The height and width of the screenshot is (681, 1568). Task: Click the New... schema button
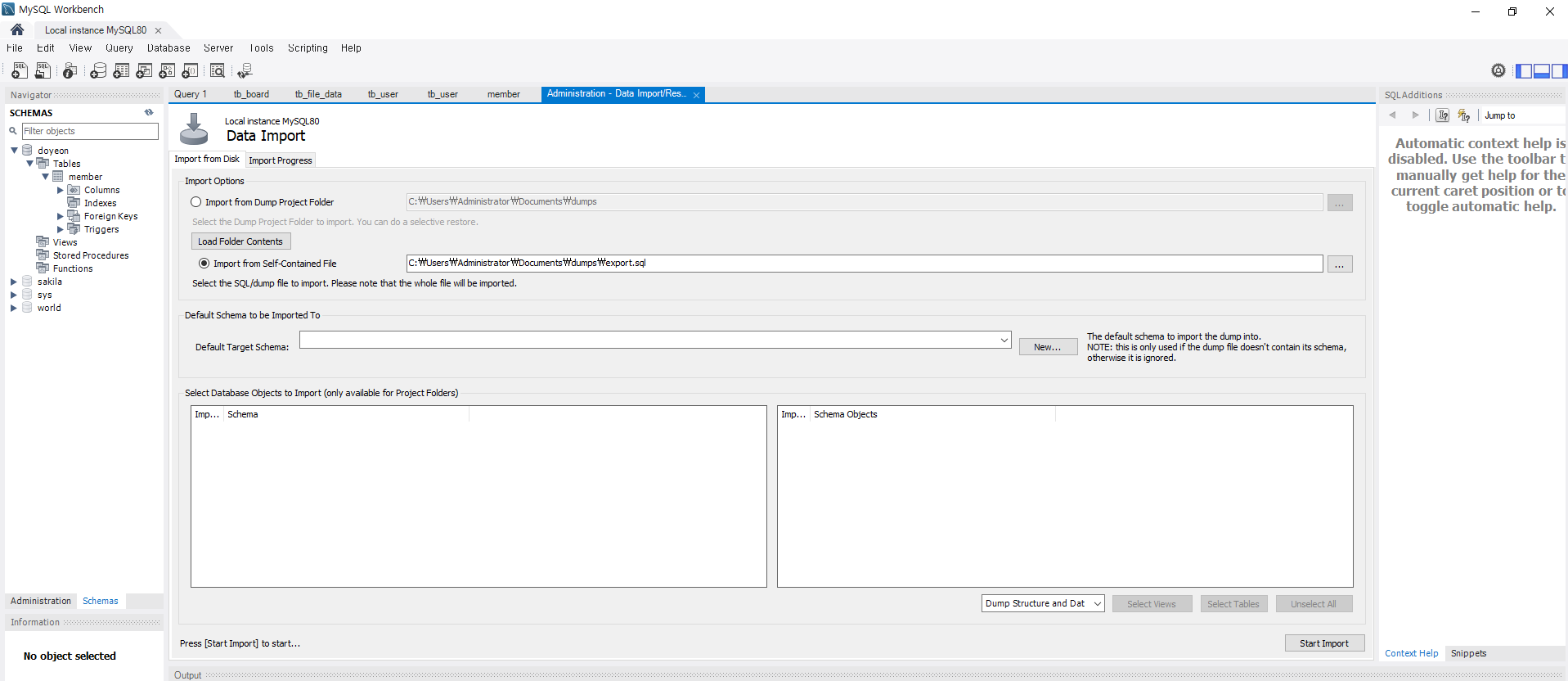(x=1048, y=347)
